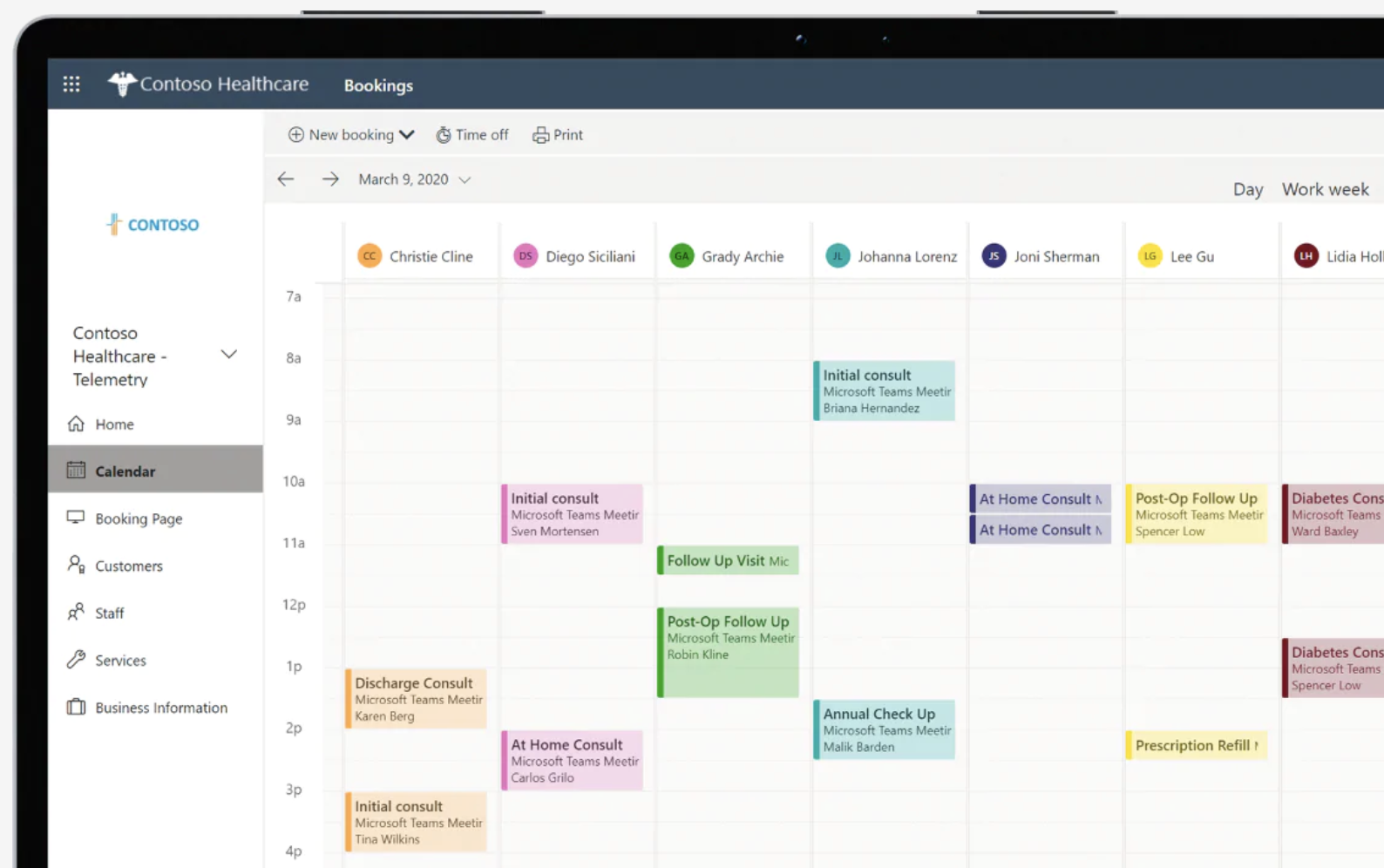This screenshot has width=1384, height=868.
Task: Switch to the Day view
Action: [x=1248, y=190]
